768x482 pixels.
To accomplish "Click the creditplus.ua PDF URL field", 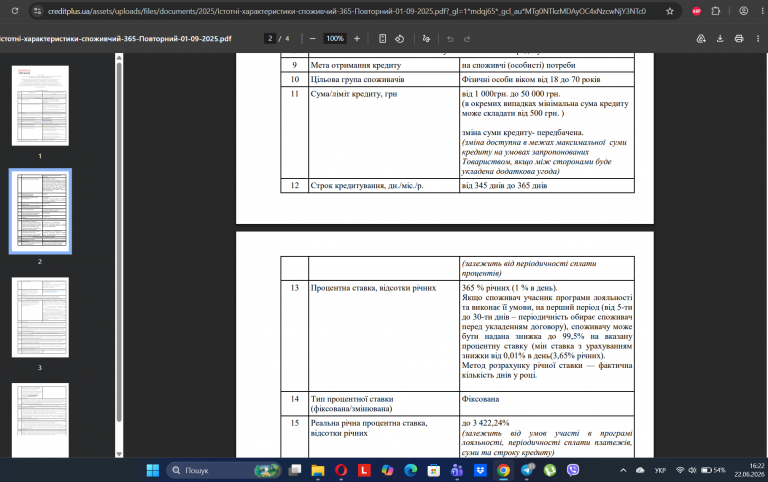I will pos(347,11).
